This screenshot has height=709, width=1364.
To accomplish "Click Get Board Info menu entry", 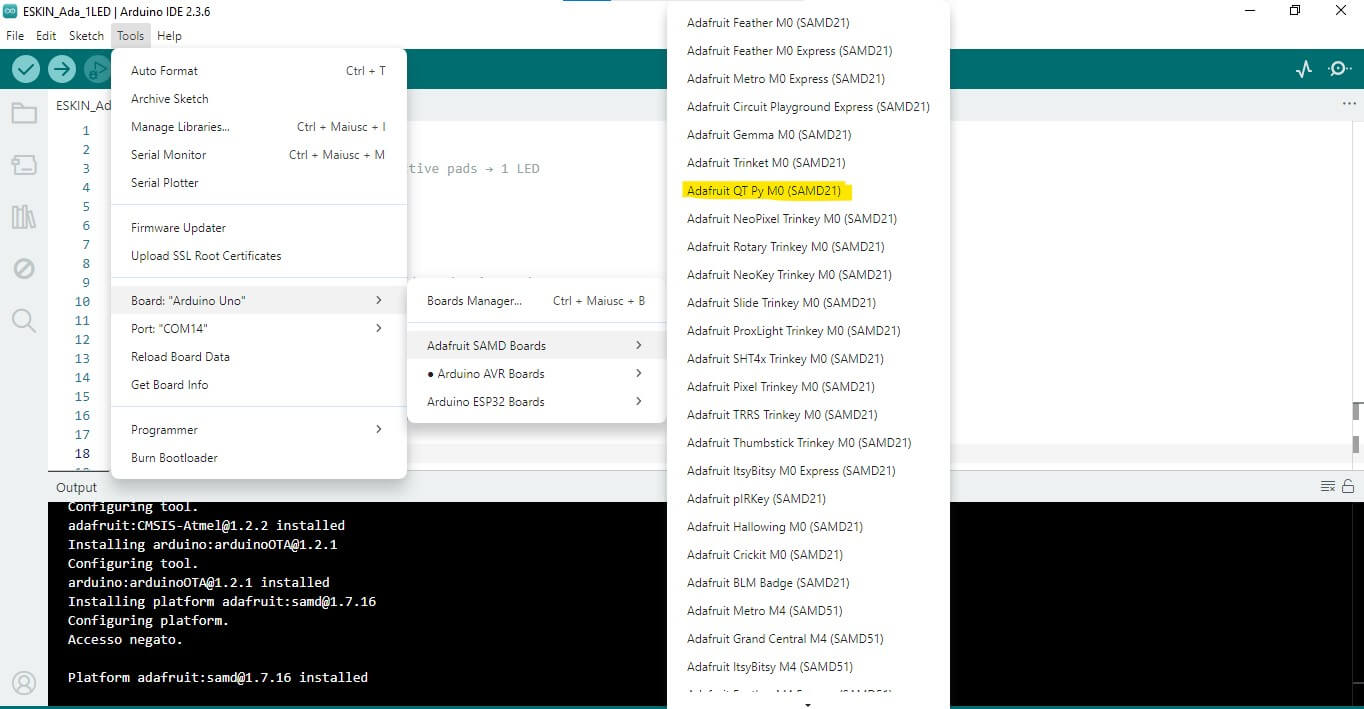I will click(x=170, y=385).
